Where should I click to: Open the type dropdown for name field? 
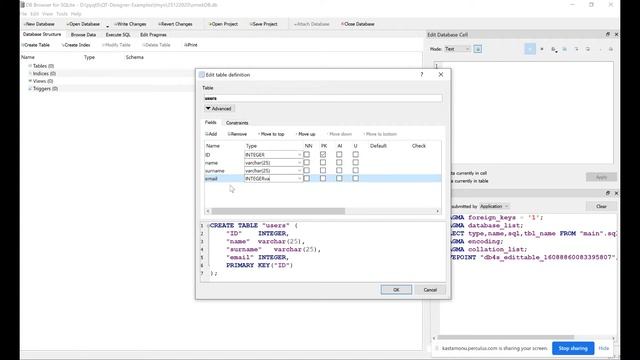[x=299, y=162]
